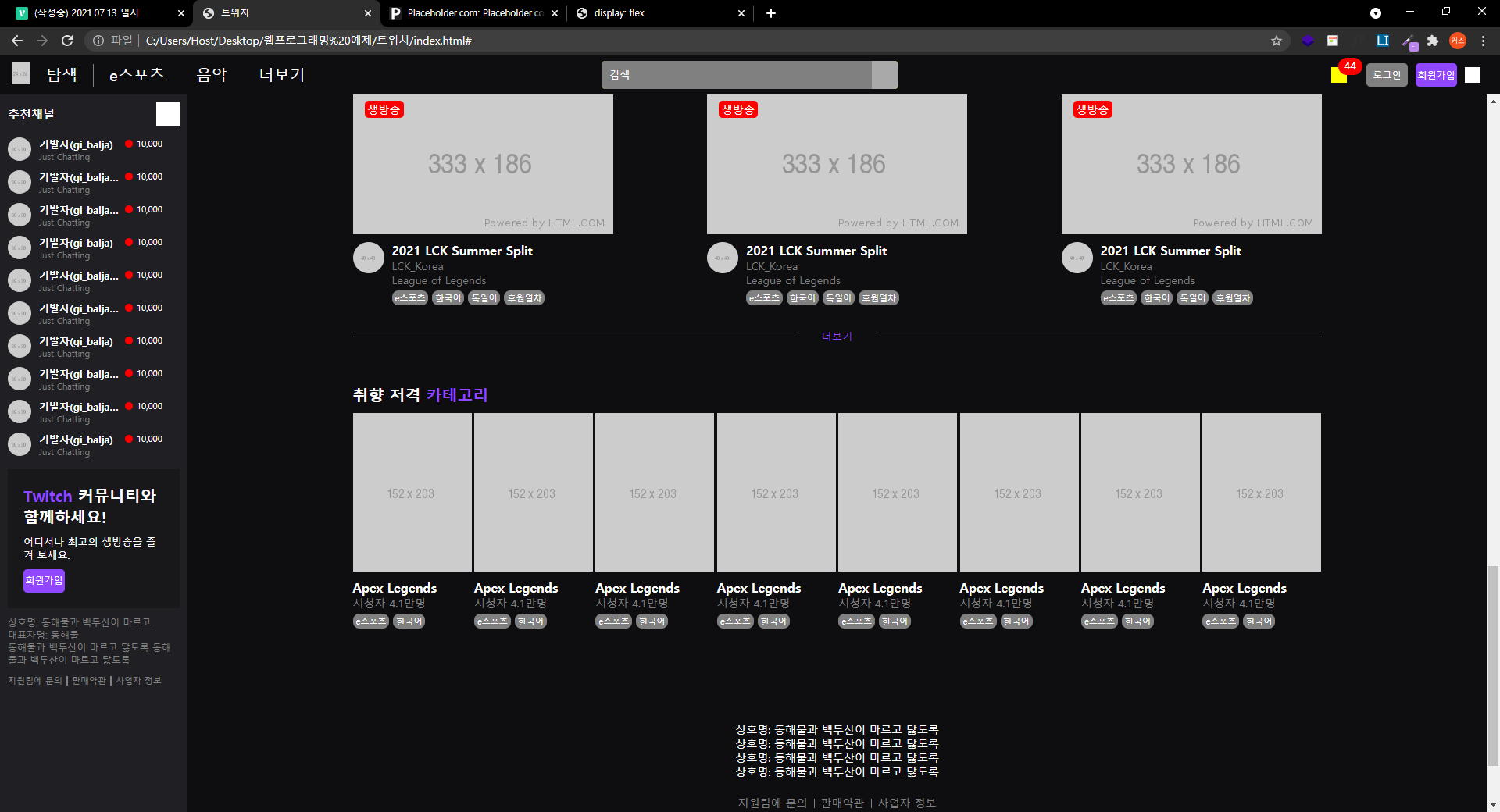Click the site logo placeholder in the navigation bar
Viewport: 1500px width, 812px height.
point(21,74)
